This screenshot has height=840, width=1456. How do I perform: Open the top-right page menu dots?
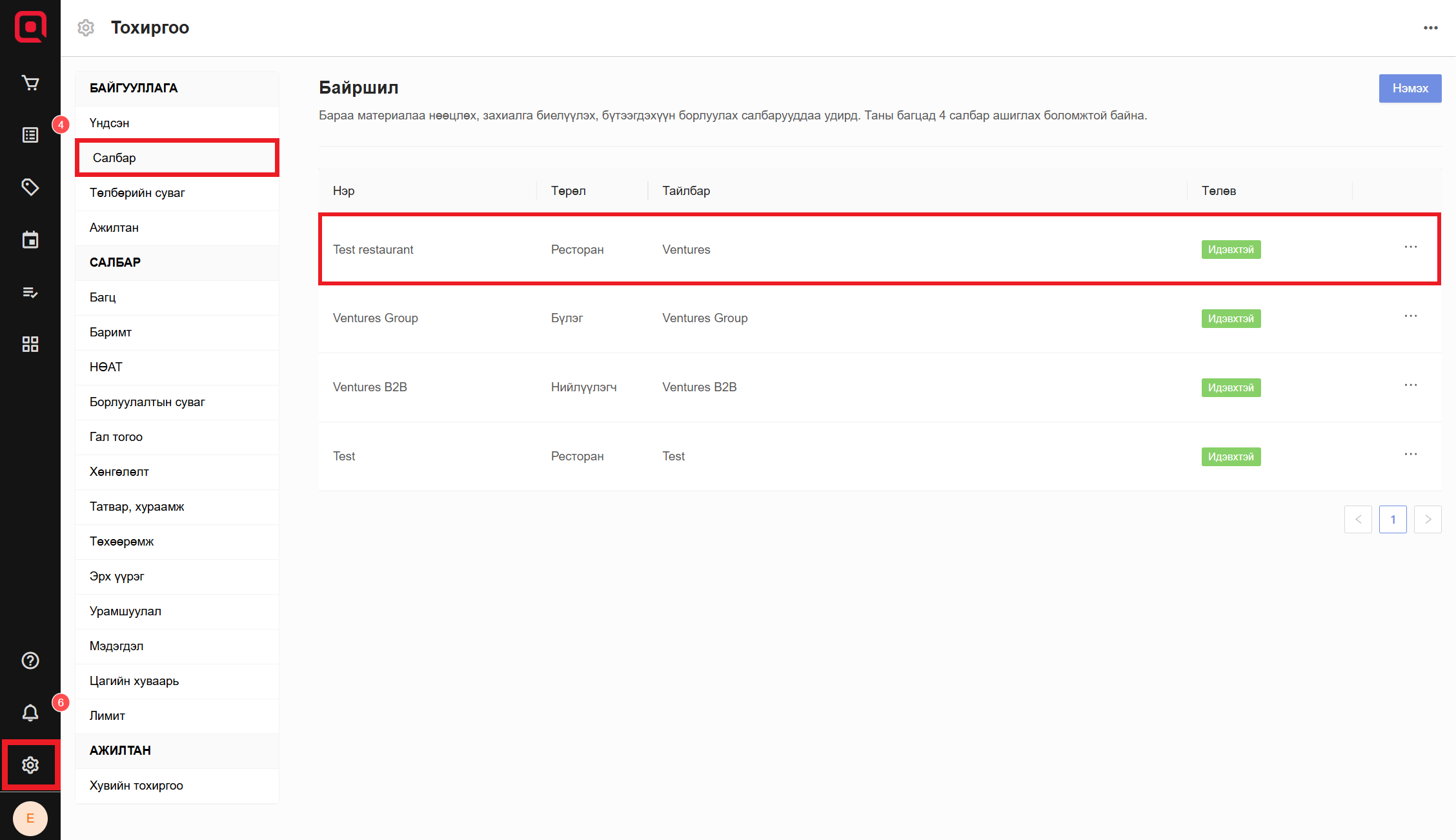point(1430,28)
